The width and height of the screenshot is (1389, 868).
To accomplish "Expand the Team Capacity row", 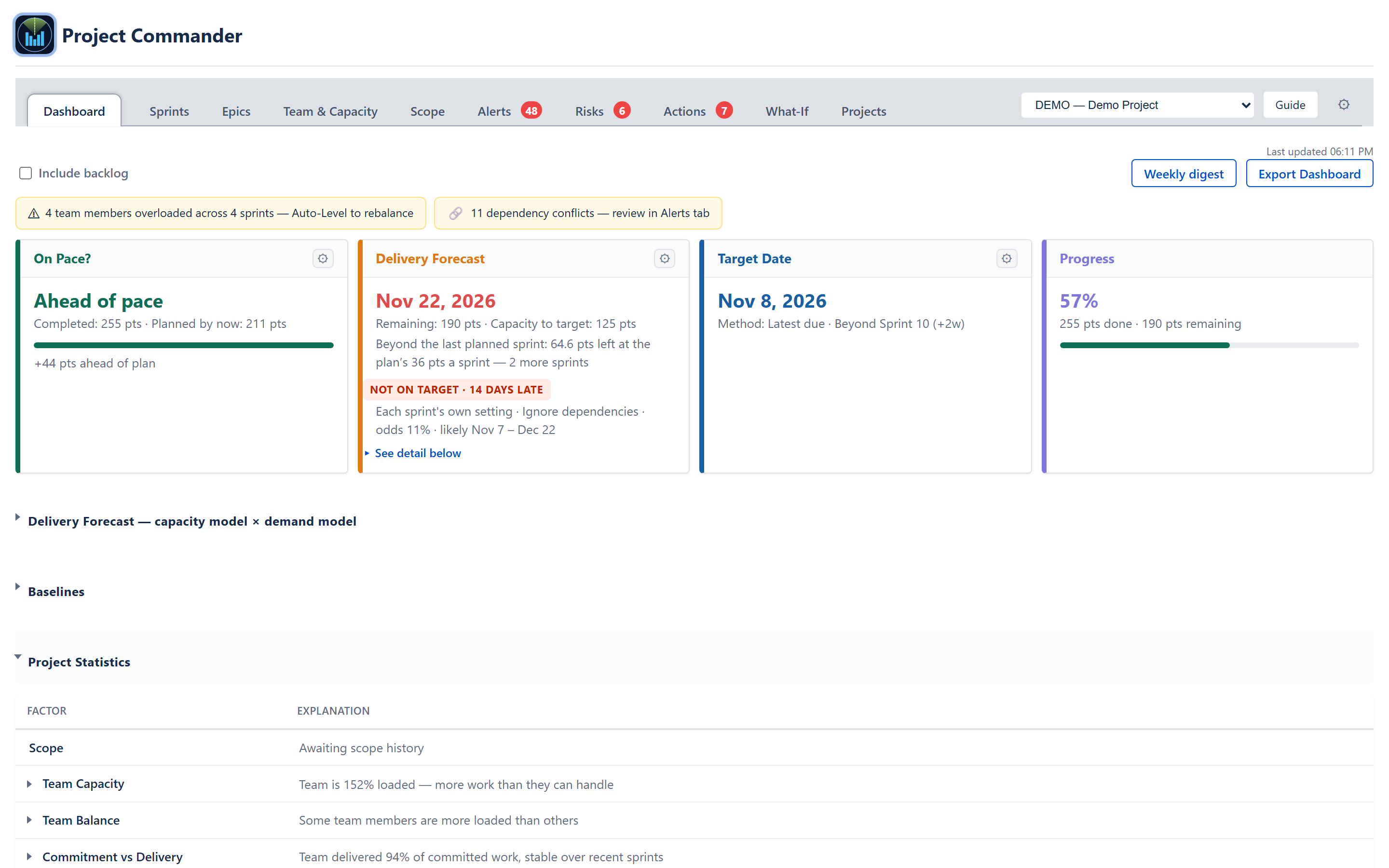I will tap(29, 784).
